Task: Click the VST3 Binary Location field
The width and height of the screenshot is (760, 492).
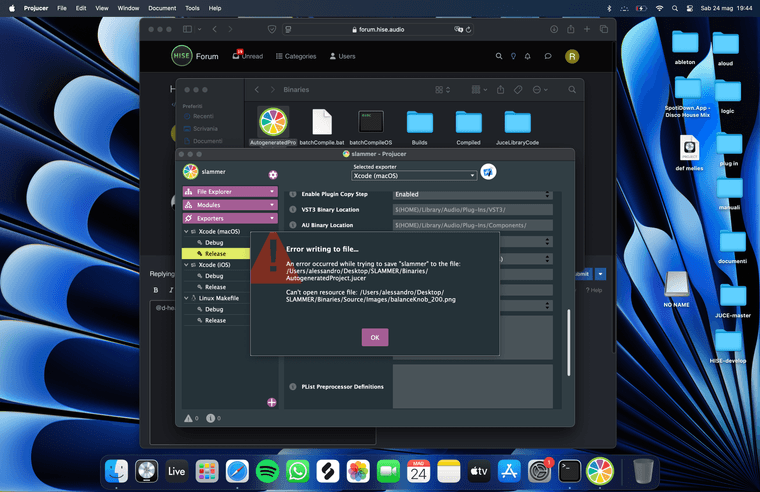Action: click(473, 210)
